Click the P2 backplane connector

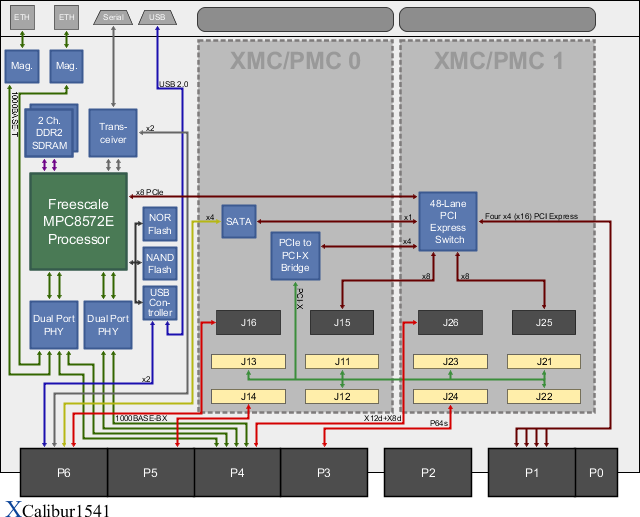click(x=428, y=473)
